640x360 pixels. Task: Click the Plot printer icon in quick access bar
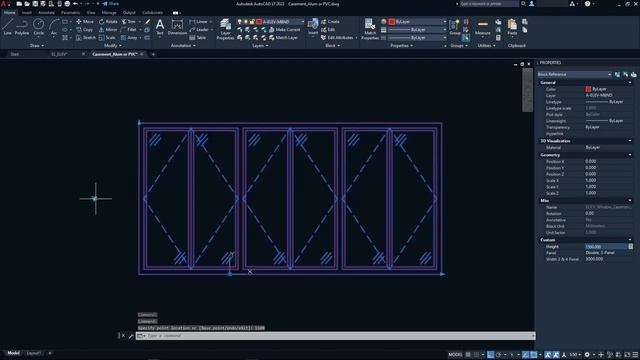pos(67,4)
